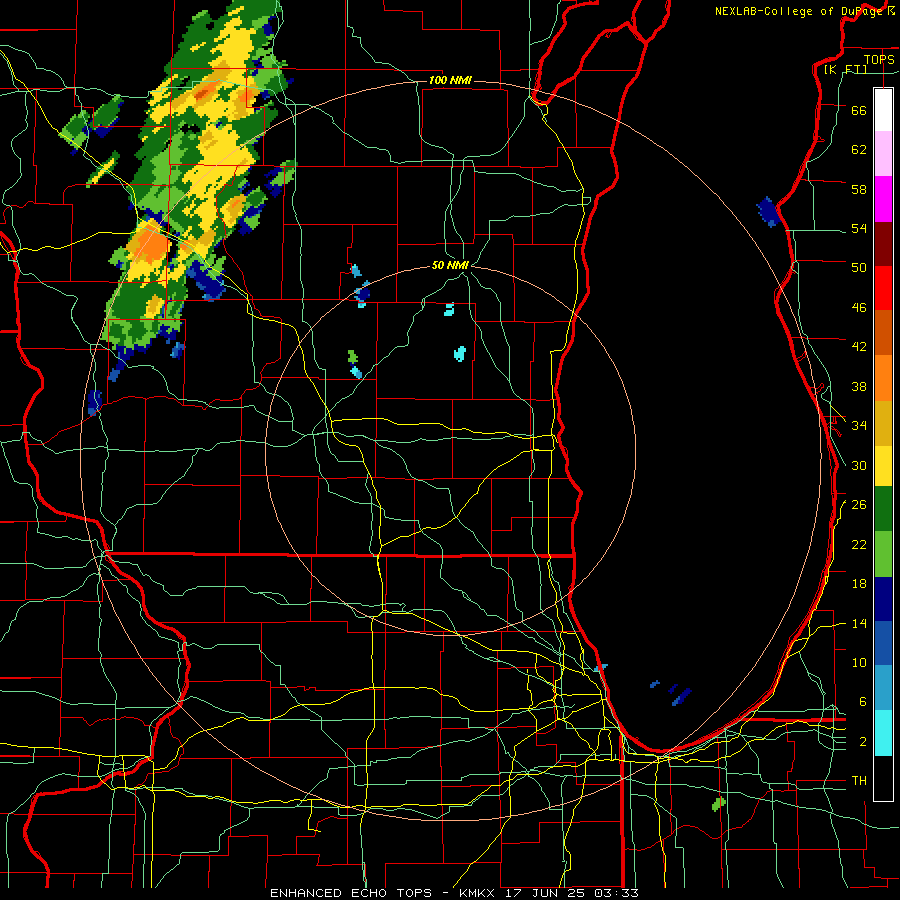Click the light pink legend swatch near 62
The image size is (900, 900).
[883, 153]
